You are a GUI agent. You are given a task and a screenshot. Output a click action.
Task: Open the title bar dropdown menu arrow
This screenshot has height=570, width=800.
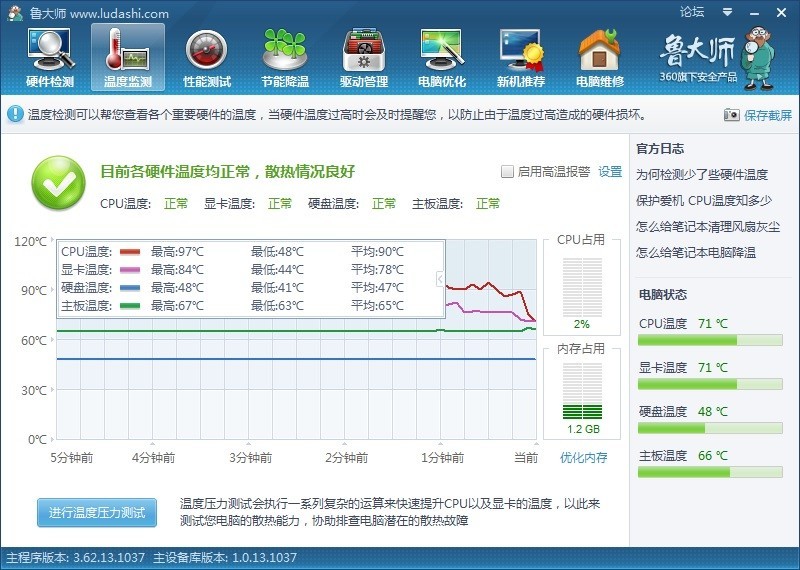click(728, 12)
